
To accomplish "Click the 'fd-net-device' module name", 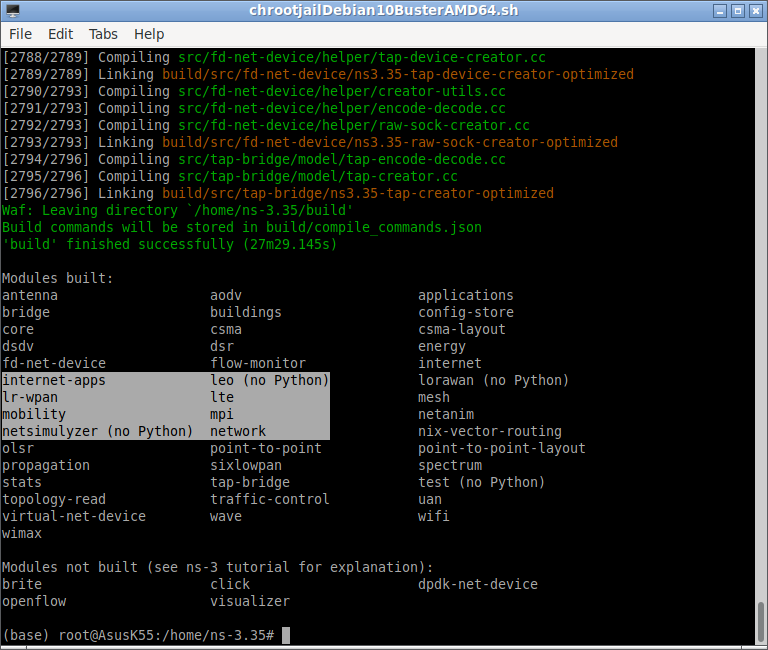I will pyautogui.click(x=54, y=363).
